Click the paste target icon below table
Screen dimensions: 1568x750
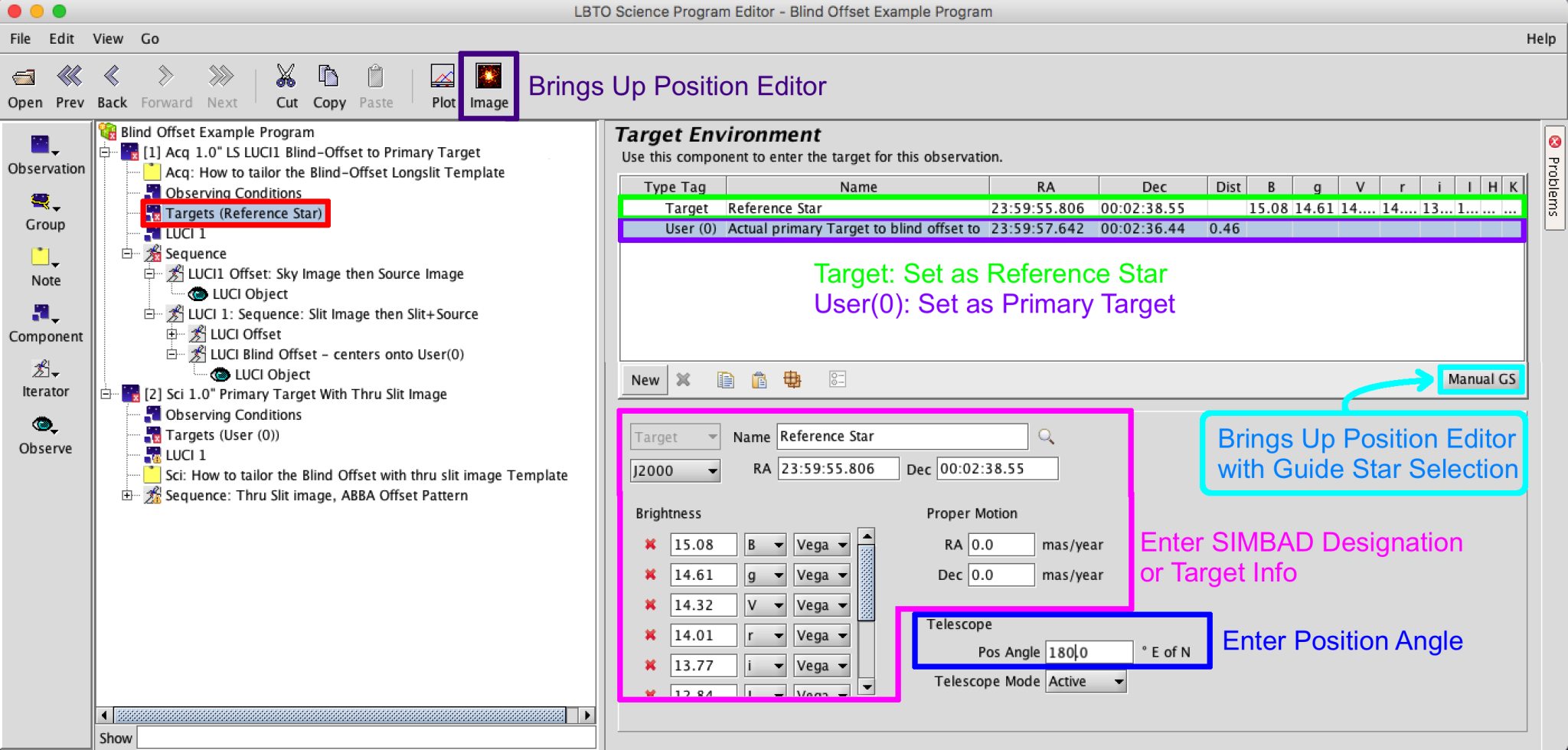[759, 379]
